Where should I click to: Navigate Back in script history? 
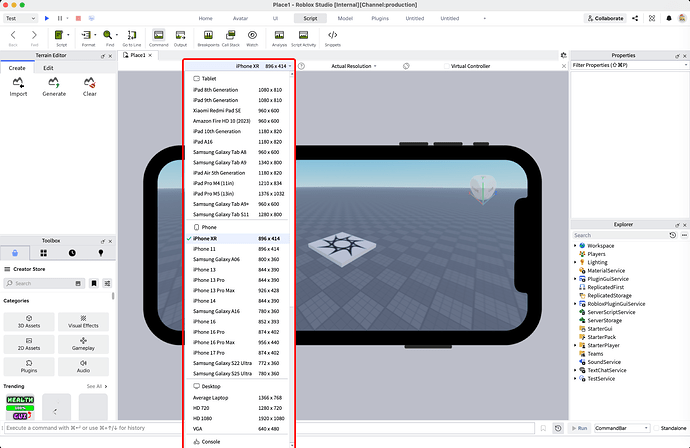click(x=13, y=35)
